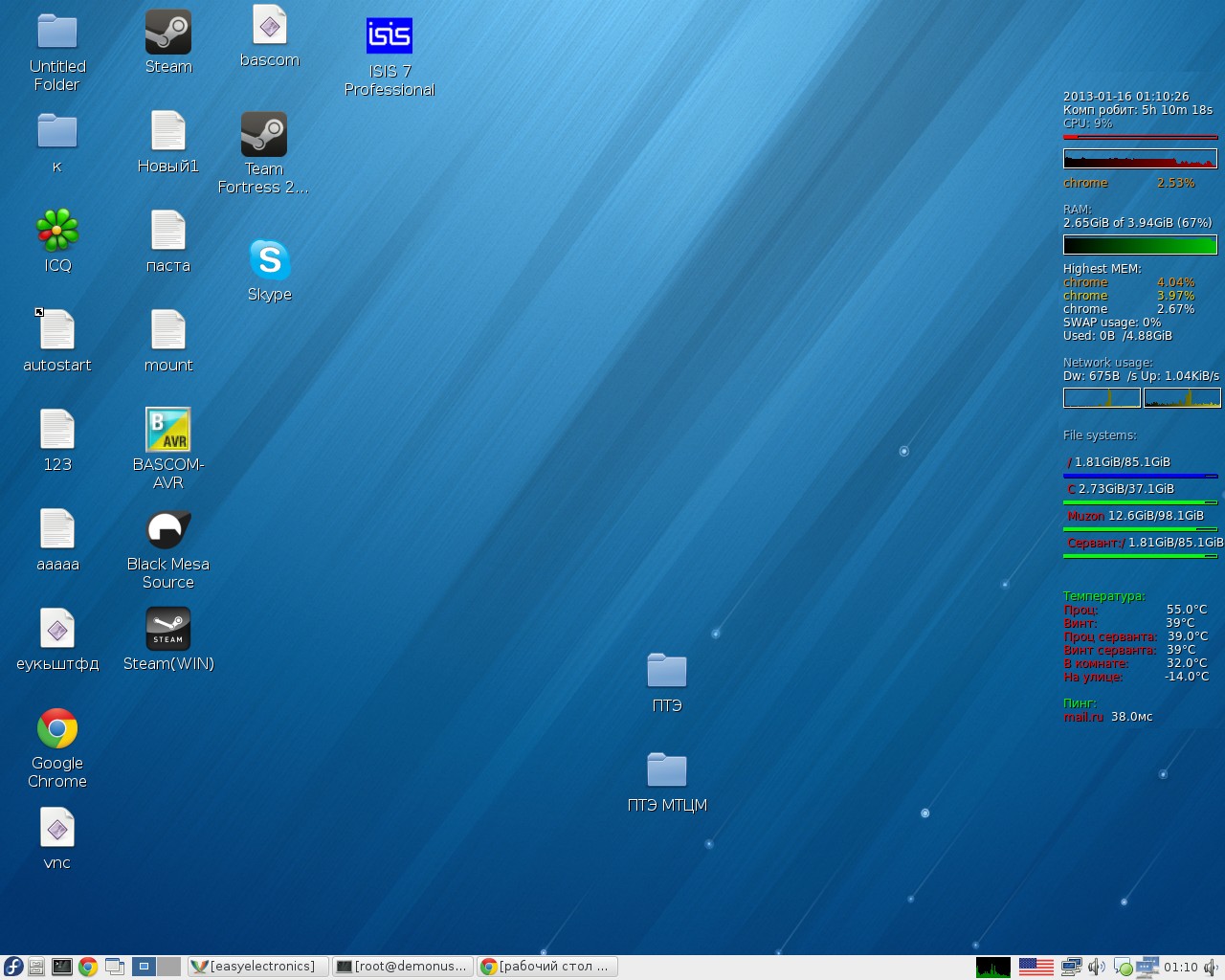Select the Team Fortress 2 shortcut

pyautogui.click(x=264, y=135)
